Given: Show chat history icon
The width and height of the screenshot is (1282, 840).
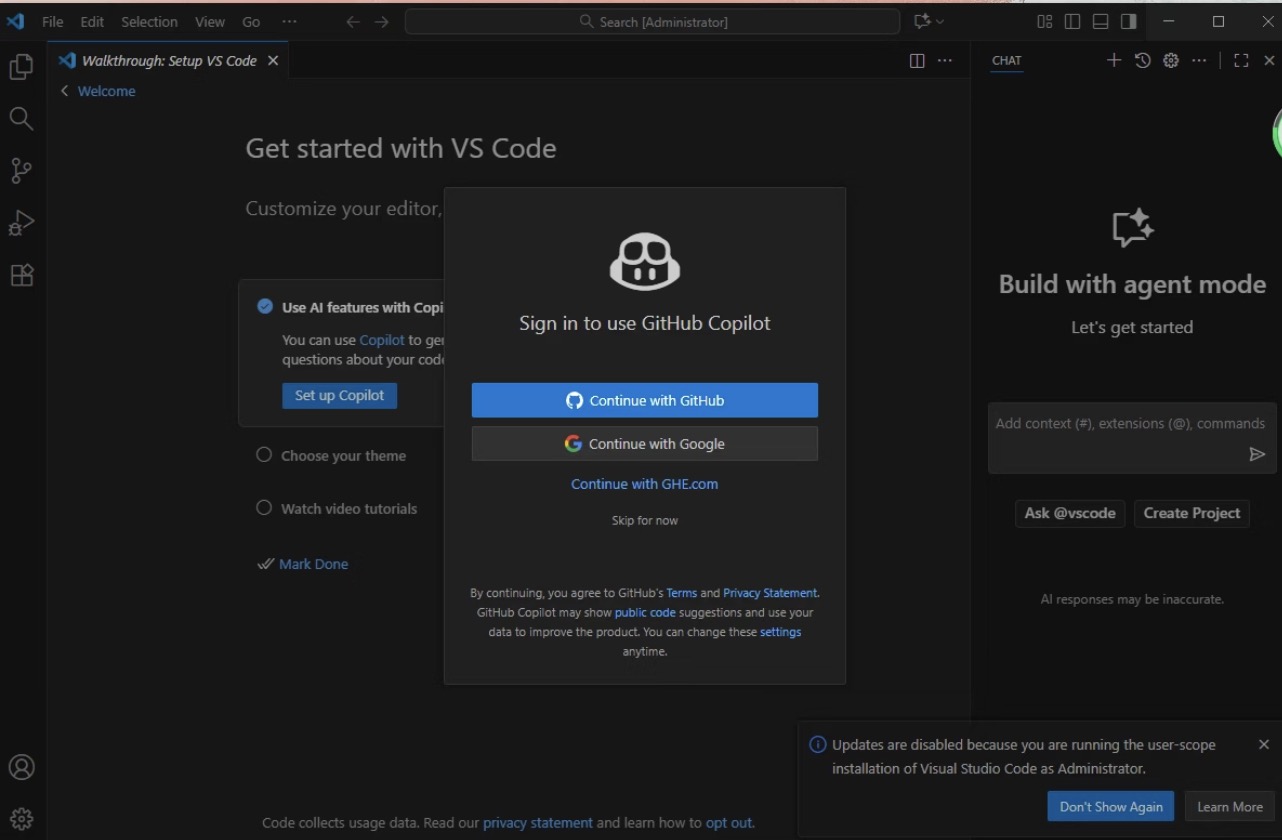Looking at the screenshot, I should [x=1142, y=60].
